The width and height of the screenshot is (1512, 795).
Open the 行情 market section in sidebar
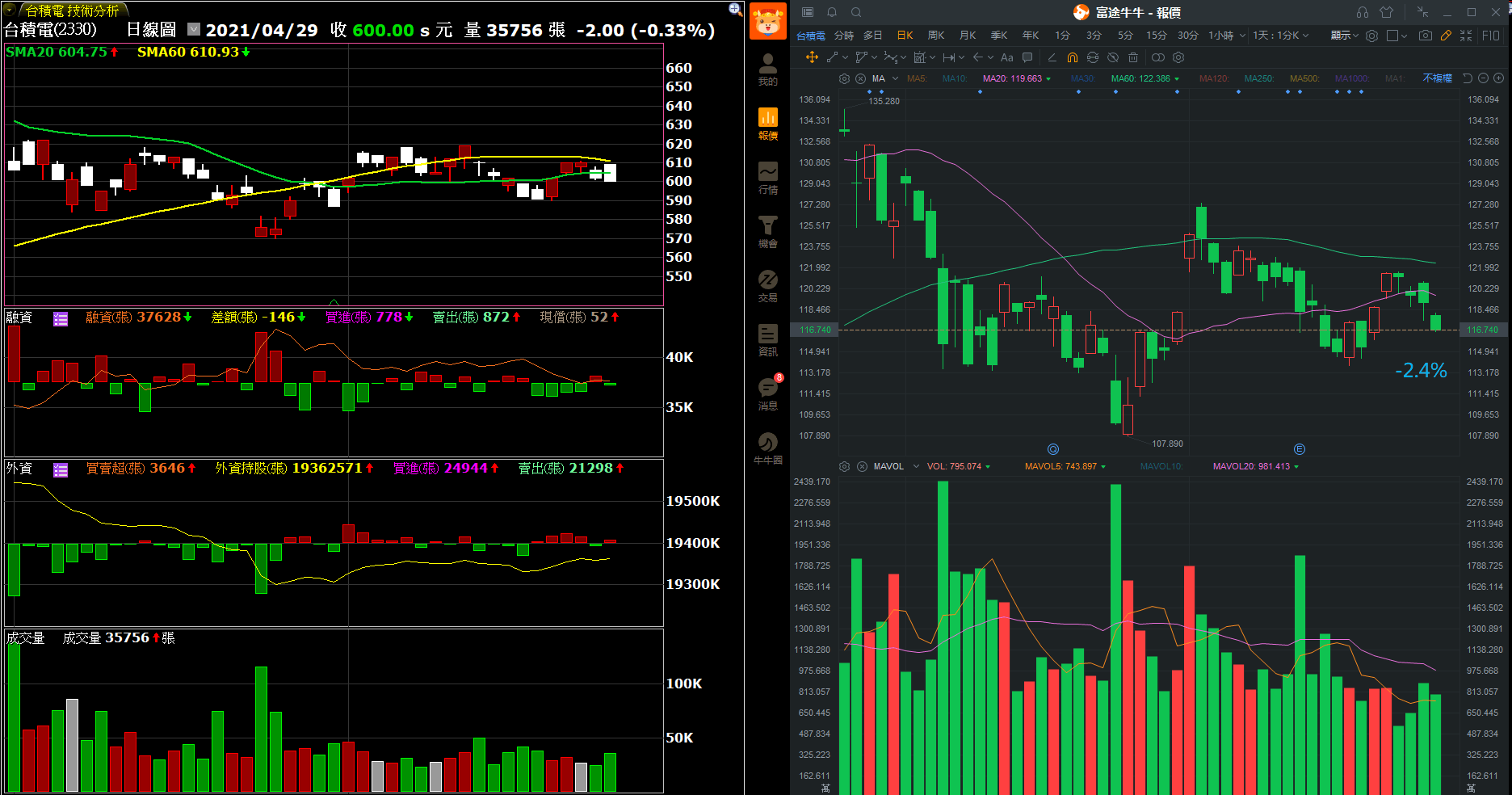[767, 178]
